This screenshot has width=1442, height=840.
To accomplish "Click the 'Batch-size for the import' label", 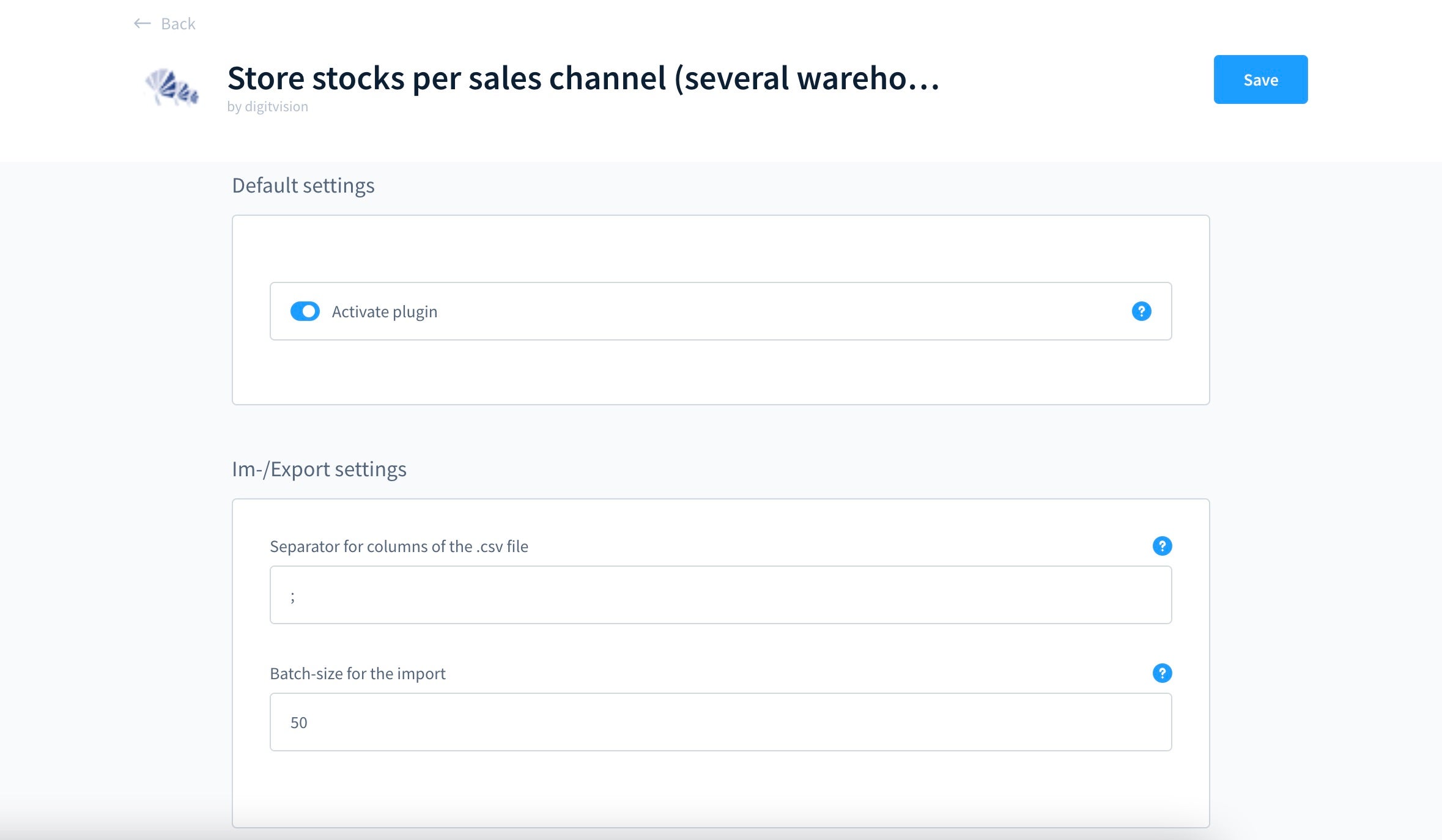I will [358, 674].
